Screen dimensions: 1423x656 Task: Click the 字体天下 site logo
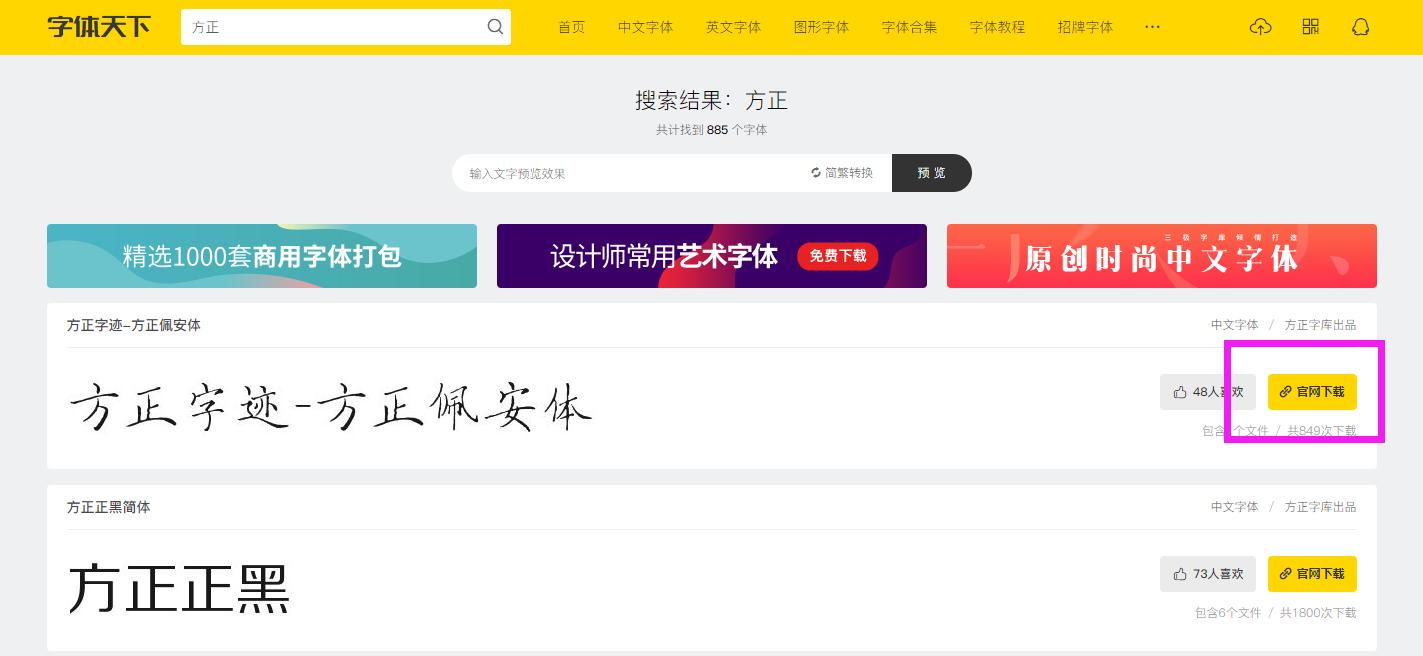[x=97, y=27]
